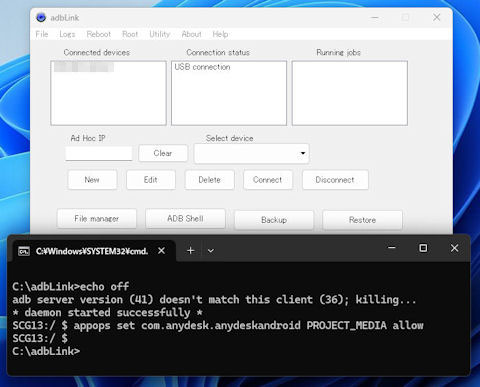
Task: Select the blurred device in Connected devices
Action: tap(84, 67)
